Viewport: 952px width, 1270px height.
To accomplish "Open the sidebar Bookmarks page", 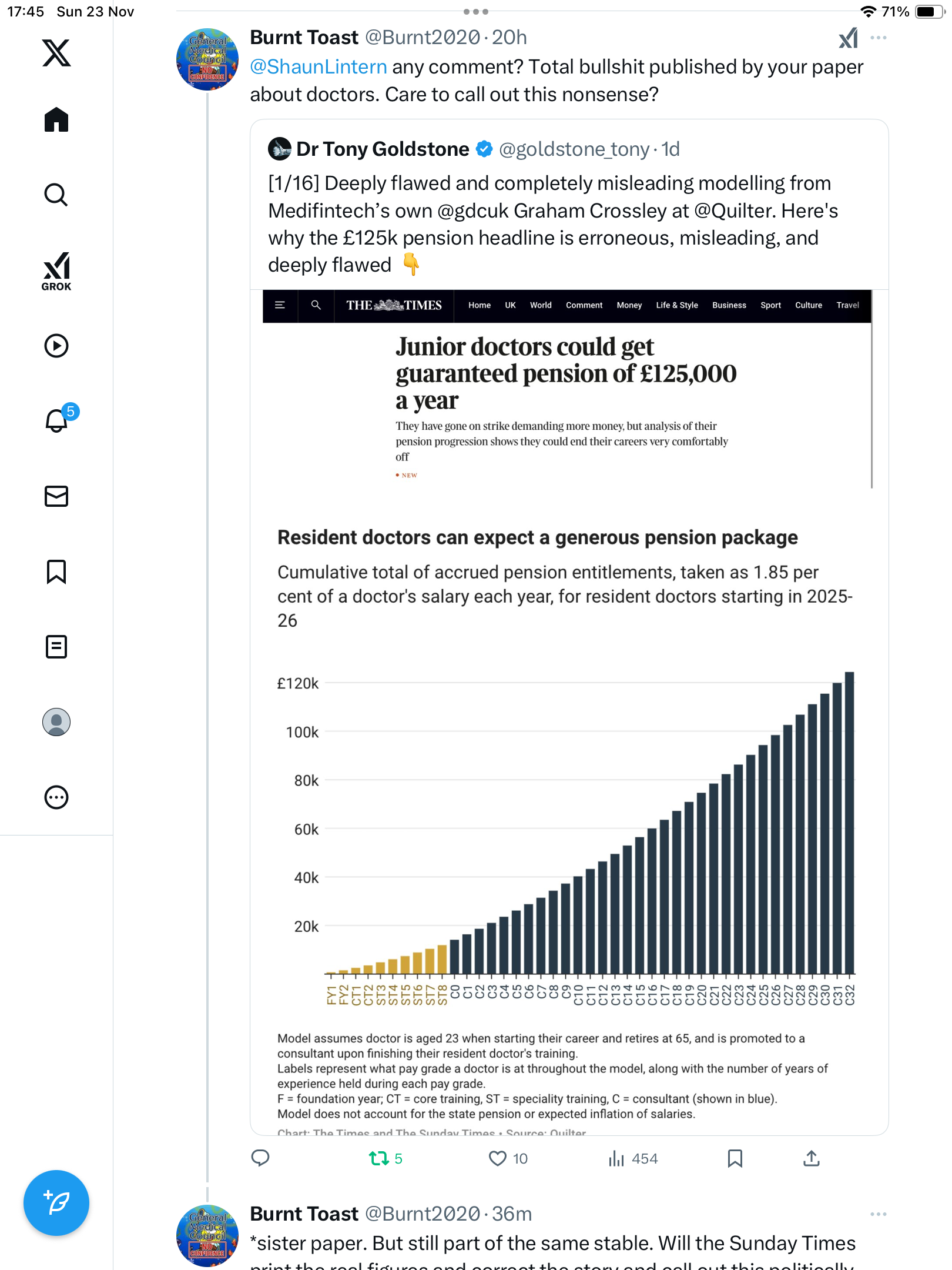I will pyautogui.click(x=56, y=571).
